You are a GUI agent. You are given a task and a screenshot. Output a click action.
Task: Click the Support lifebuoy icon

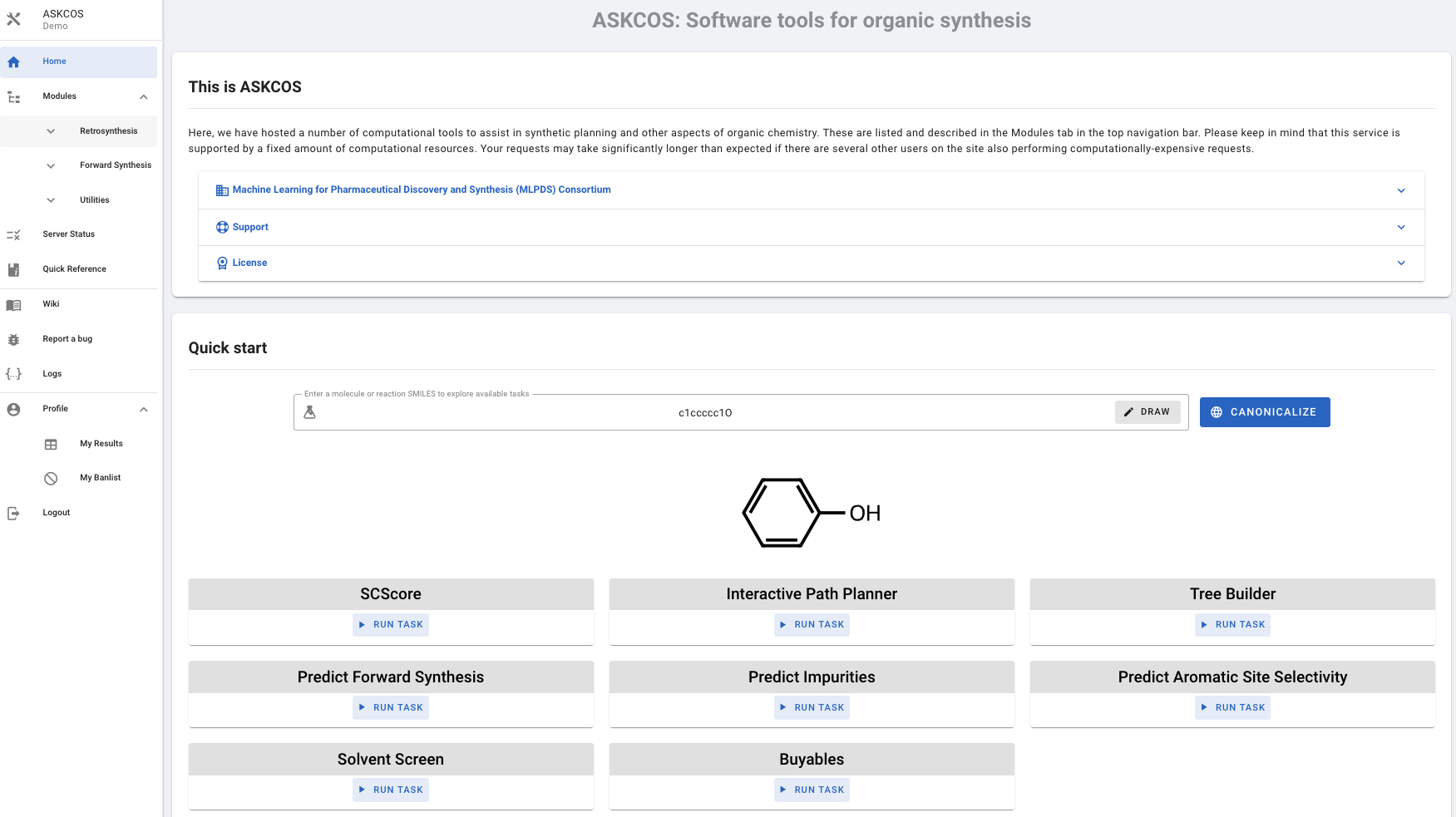[x=222, y=227]
